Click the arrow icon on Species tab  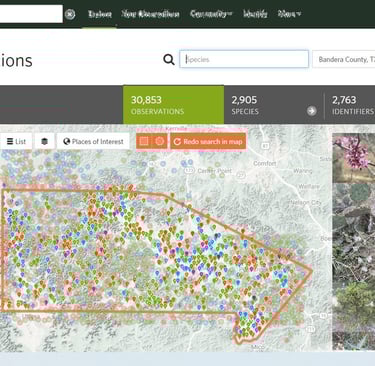click(312, 111)
